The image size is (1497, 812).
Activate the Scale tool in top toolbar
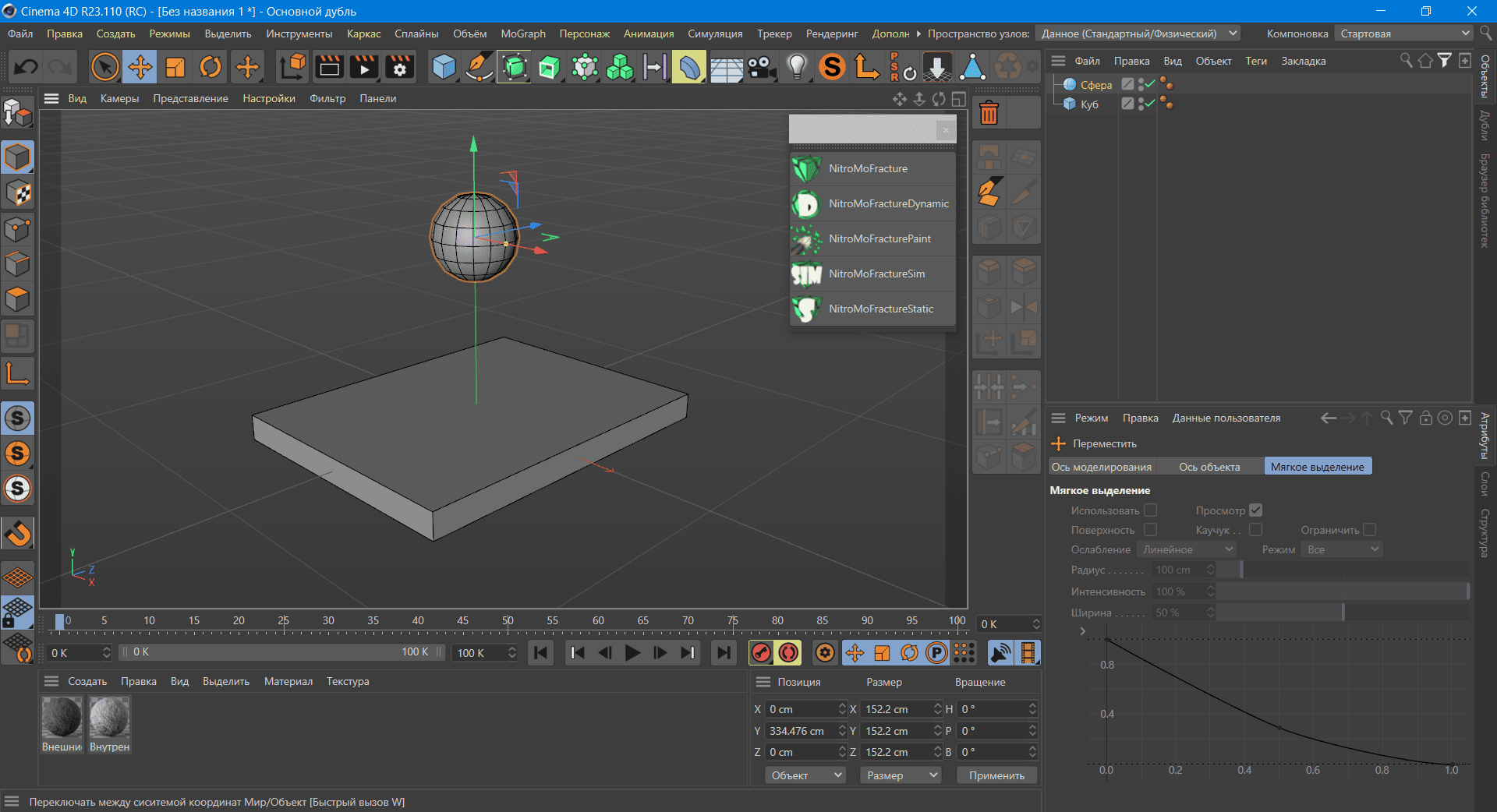coord(175,67)
